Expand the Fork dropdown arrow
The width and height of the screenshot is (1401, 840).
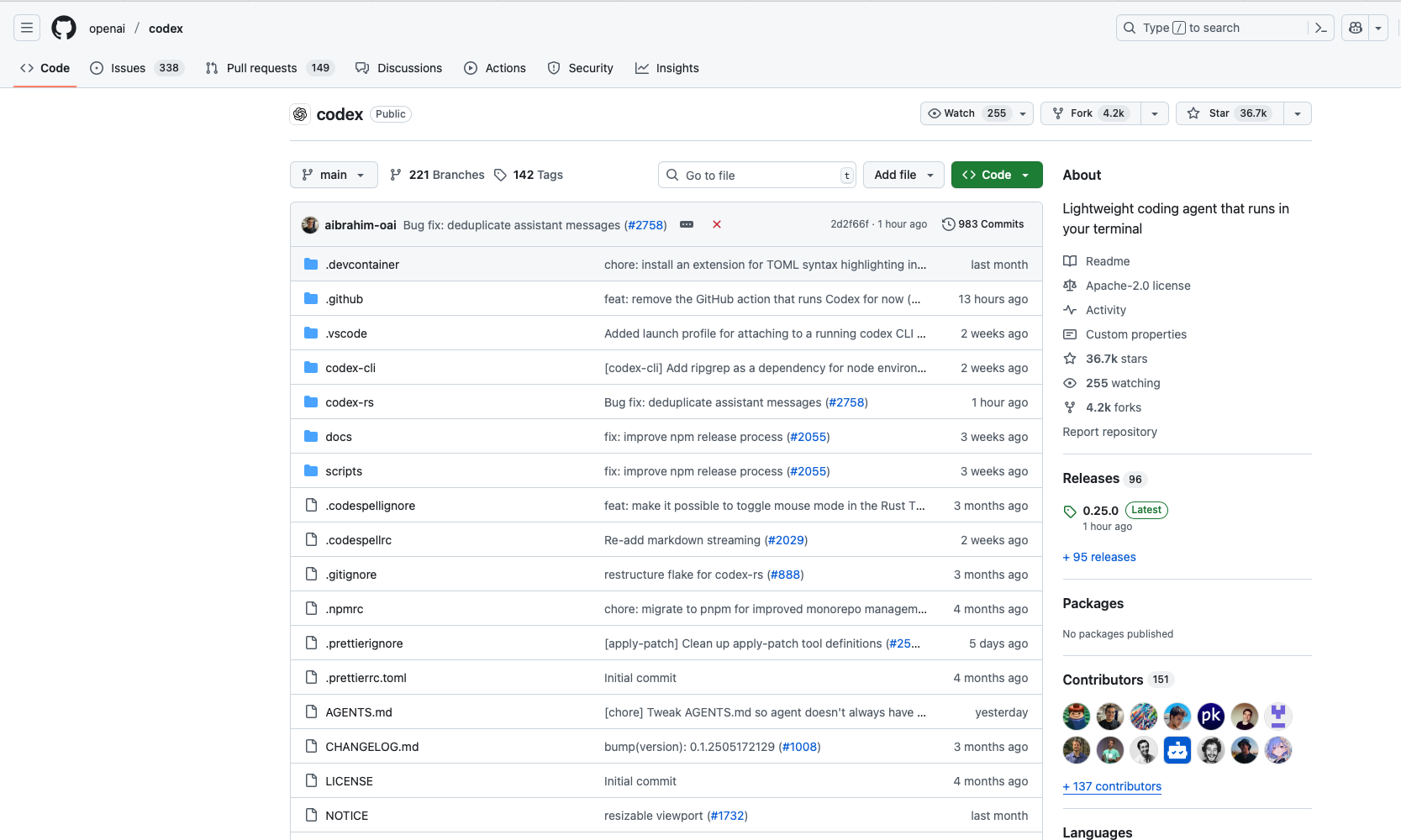1155,113
